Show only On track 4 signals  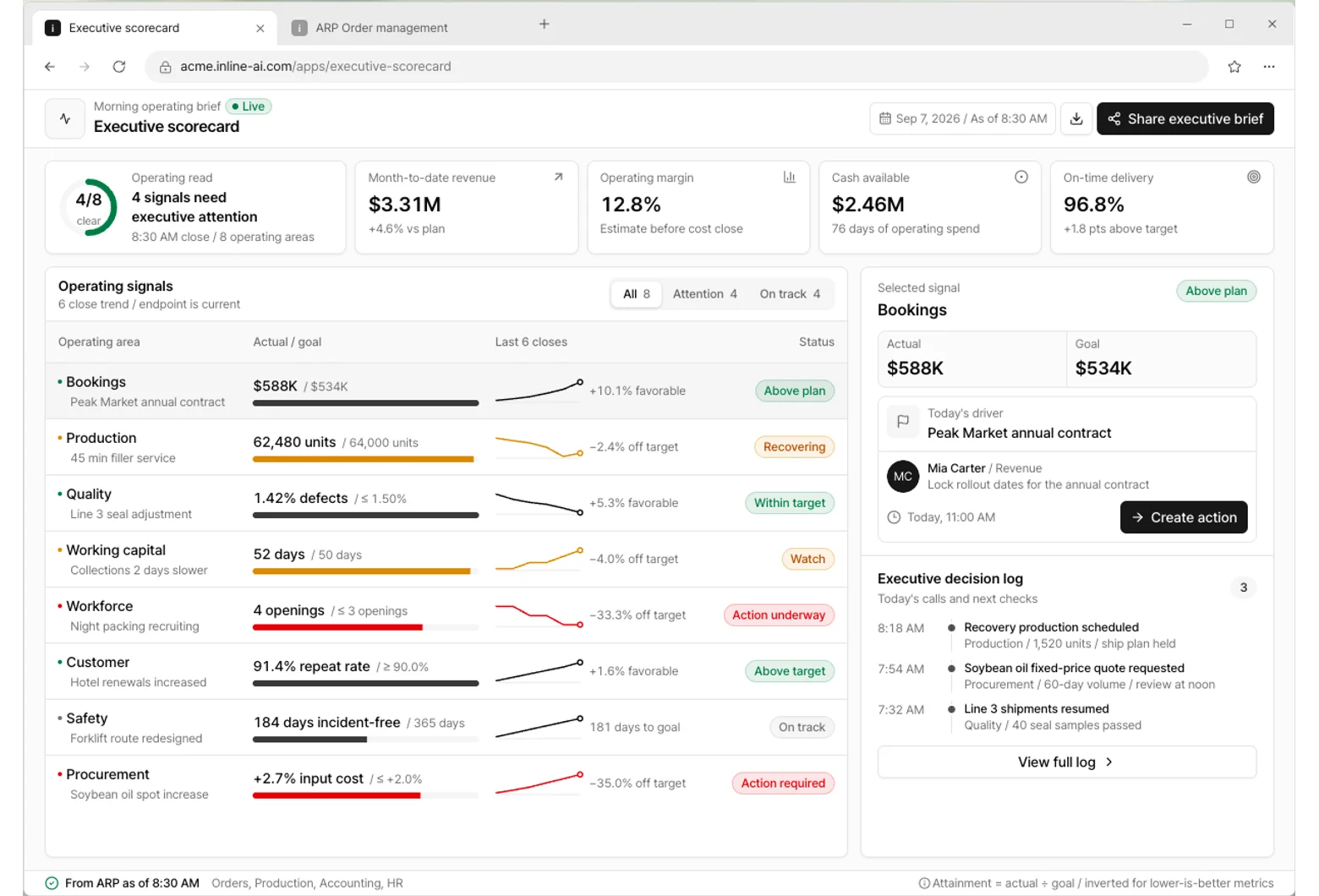790,294
